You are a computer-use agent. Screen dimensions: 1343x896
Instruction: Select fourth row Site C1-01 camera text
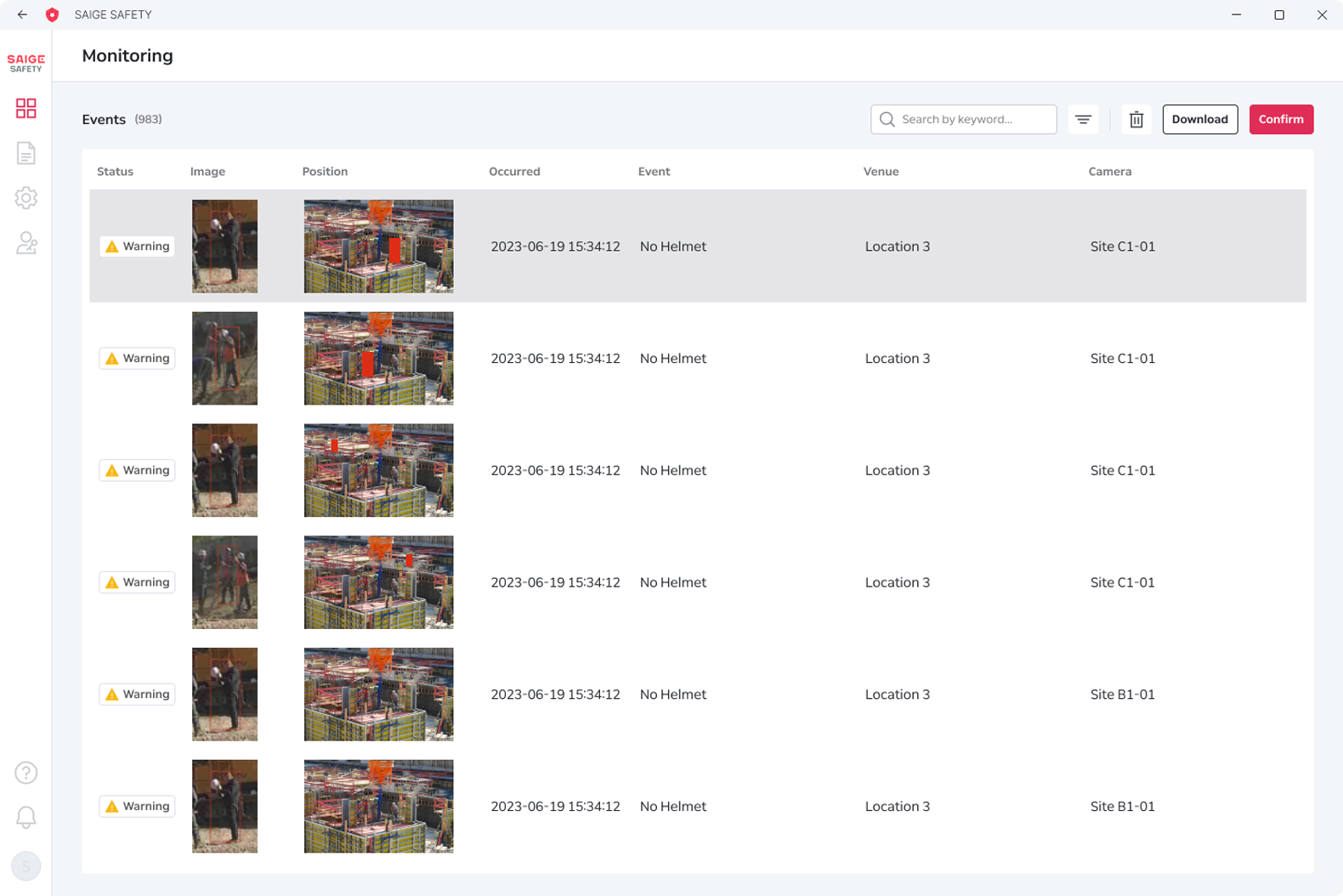coord(1122,582)
